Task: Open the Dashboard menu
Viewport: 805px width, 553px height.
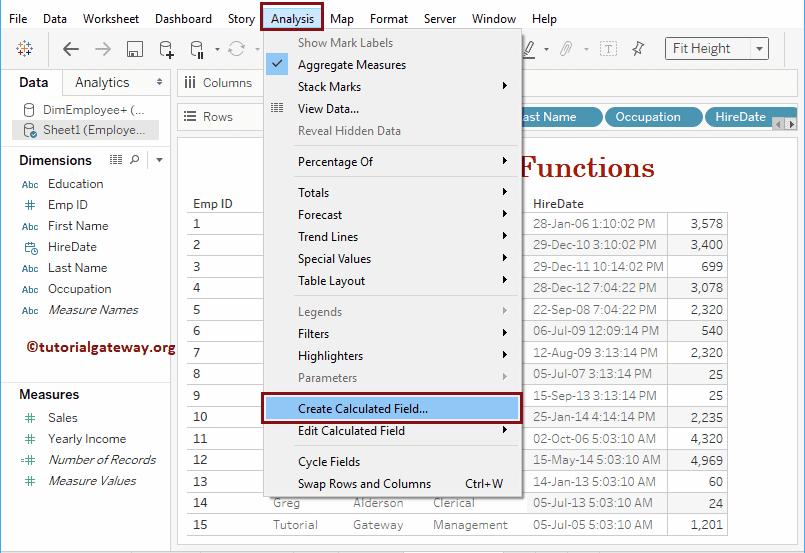Action: point(183,19)
